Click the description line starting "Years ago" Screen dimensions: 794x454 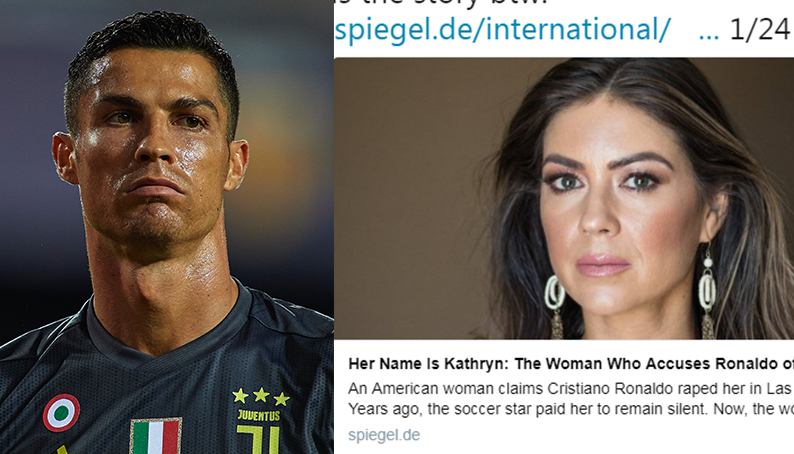point(570,409)
